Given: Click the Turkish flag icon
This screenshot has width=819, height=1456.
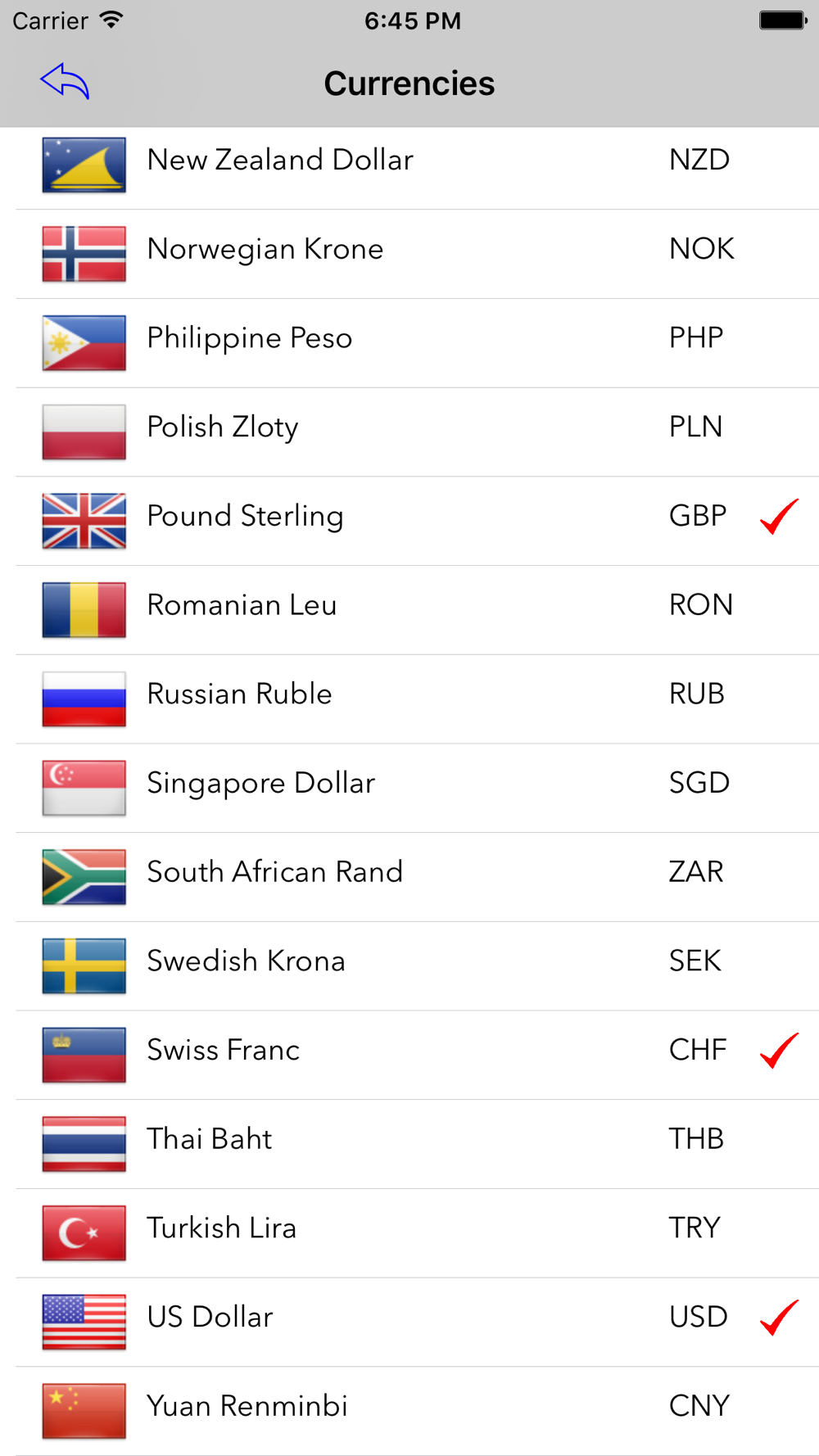Looking at the screenshot, I should click(84, 1233).
